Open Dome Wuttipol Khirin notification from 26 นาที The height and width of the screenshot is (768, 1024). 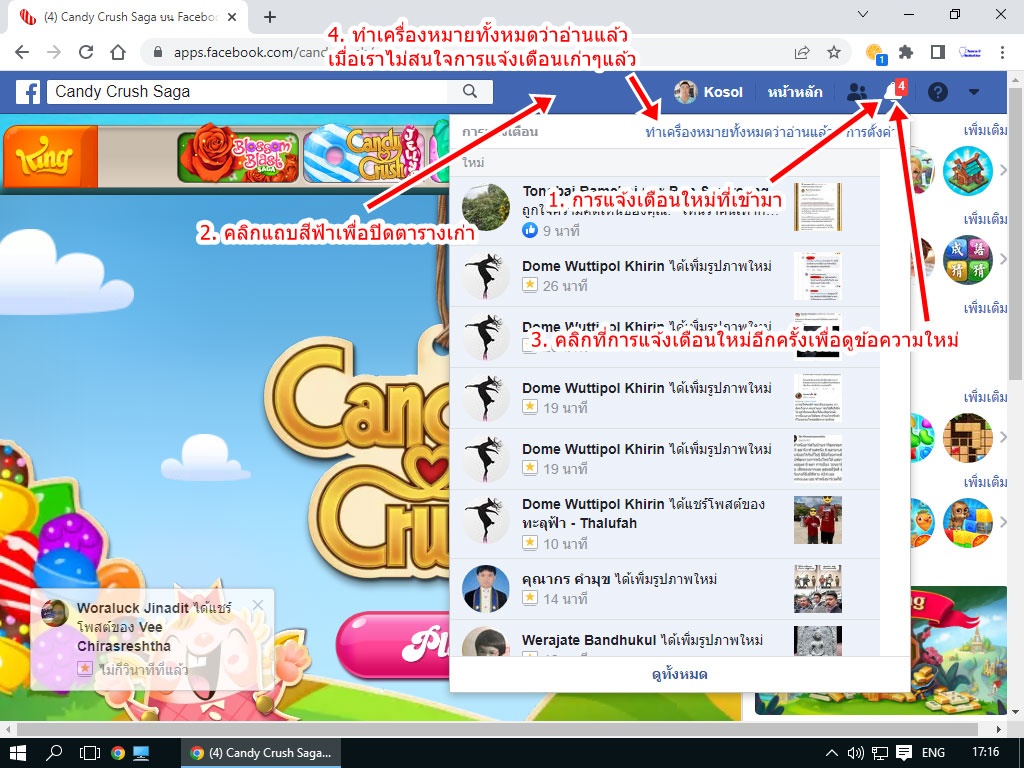click(665, 276)
